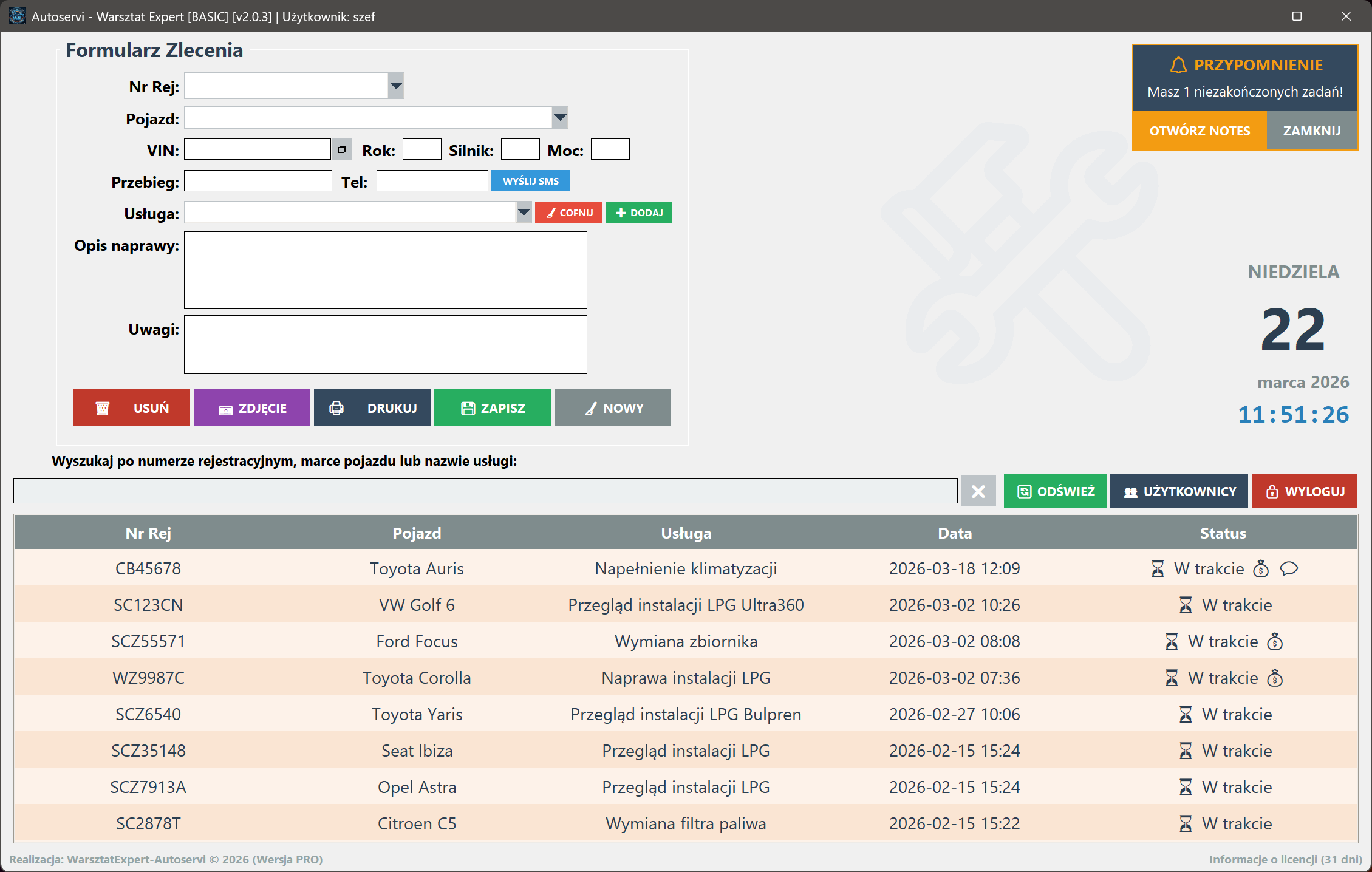This screenshot has width=1372, height=872.
Task: Open notes via OTWÓRZ NOTES button
Action: point(1200,131)
